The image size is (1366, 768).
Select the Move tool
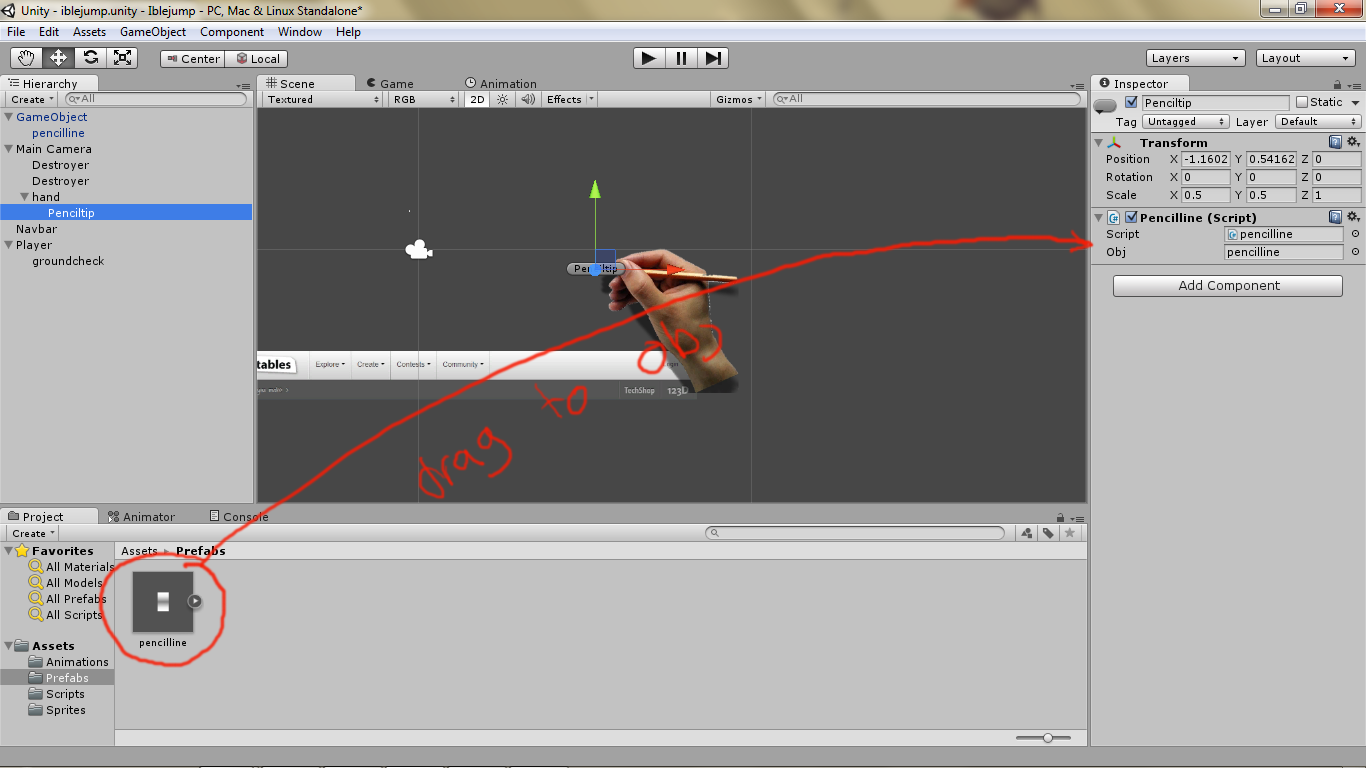tap(59, 58)
